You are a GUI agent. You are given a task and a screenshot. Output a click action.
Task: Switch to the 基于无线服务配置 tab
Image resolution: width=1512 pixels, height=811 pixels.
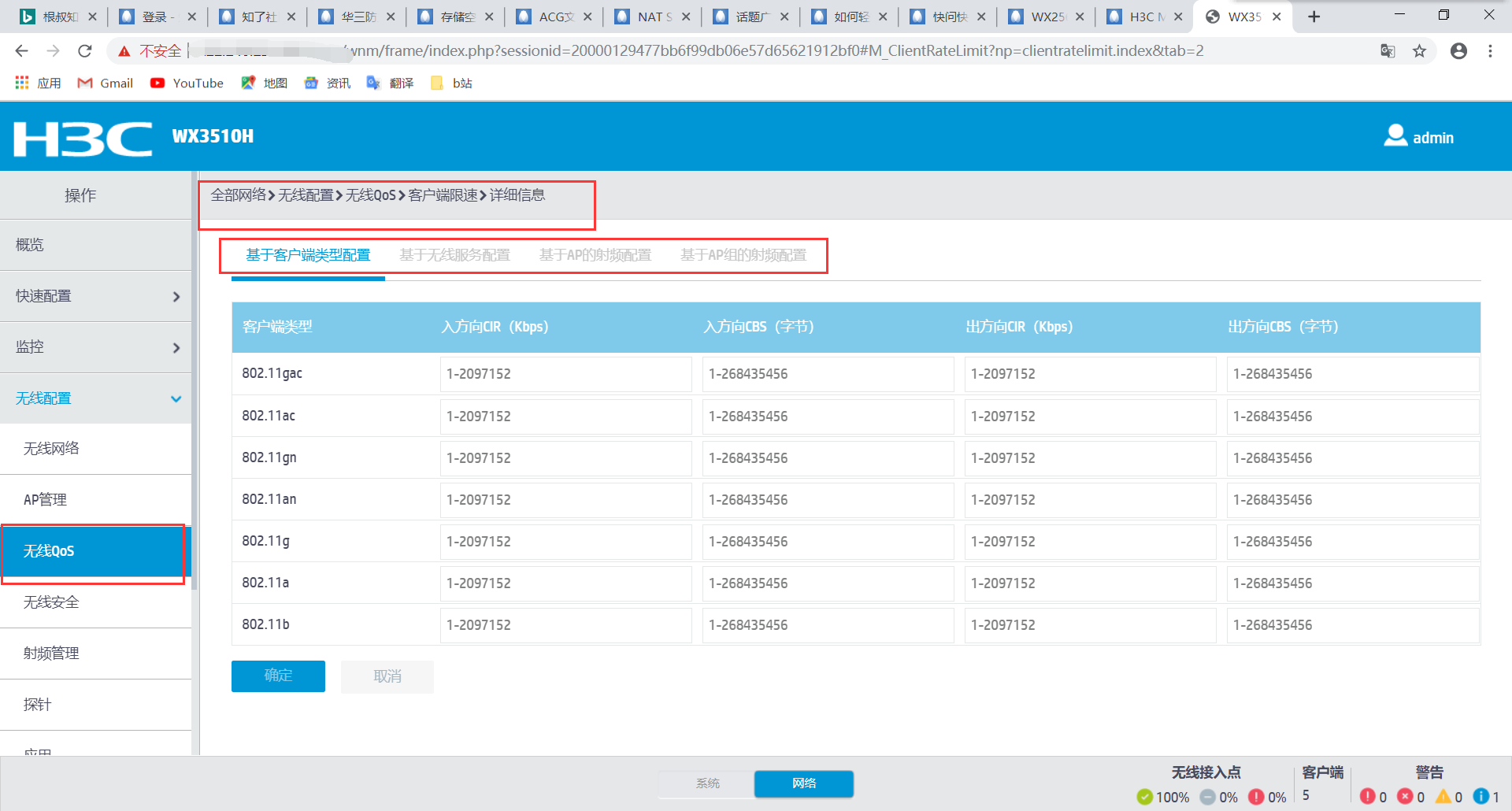tap(454, 255)
